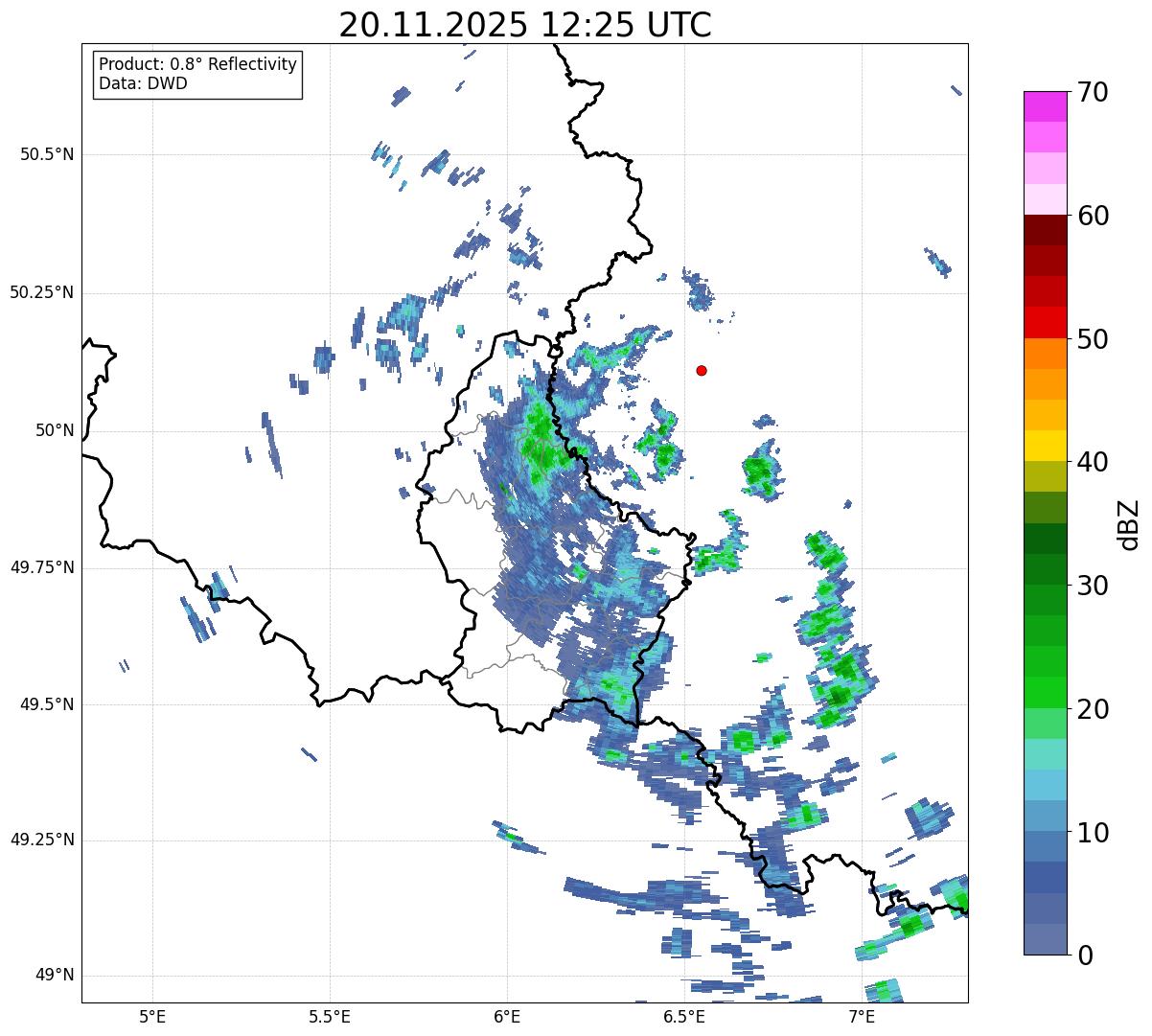The height and width of the screenshot is (1036, 1152).
Task: Click the 7°E longitude label
Action: coord(863,1016)
